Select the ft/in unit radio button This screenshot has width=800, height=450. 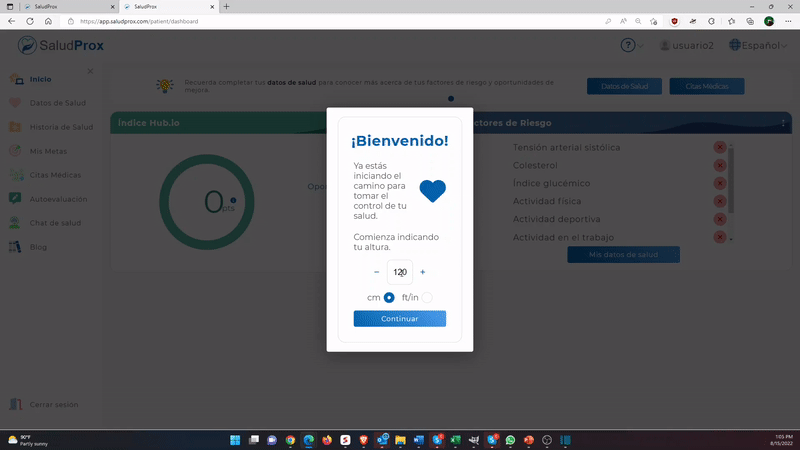tap(427, 297)
